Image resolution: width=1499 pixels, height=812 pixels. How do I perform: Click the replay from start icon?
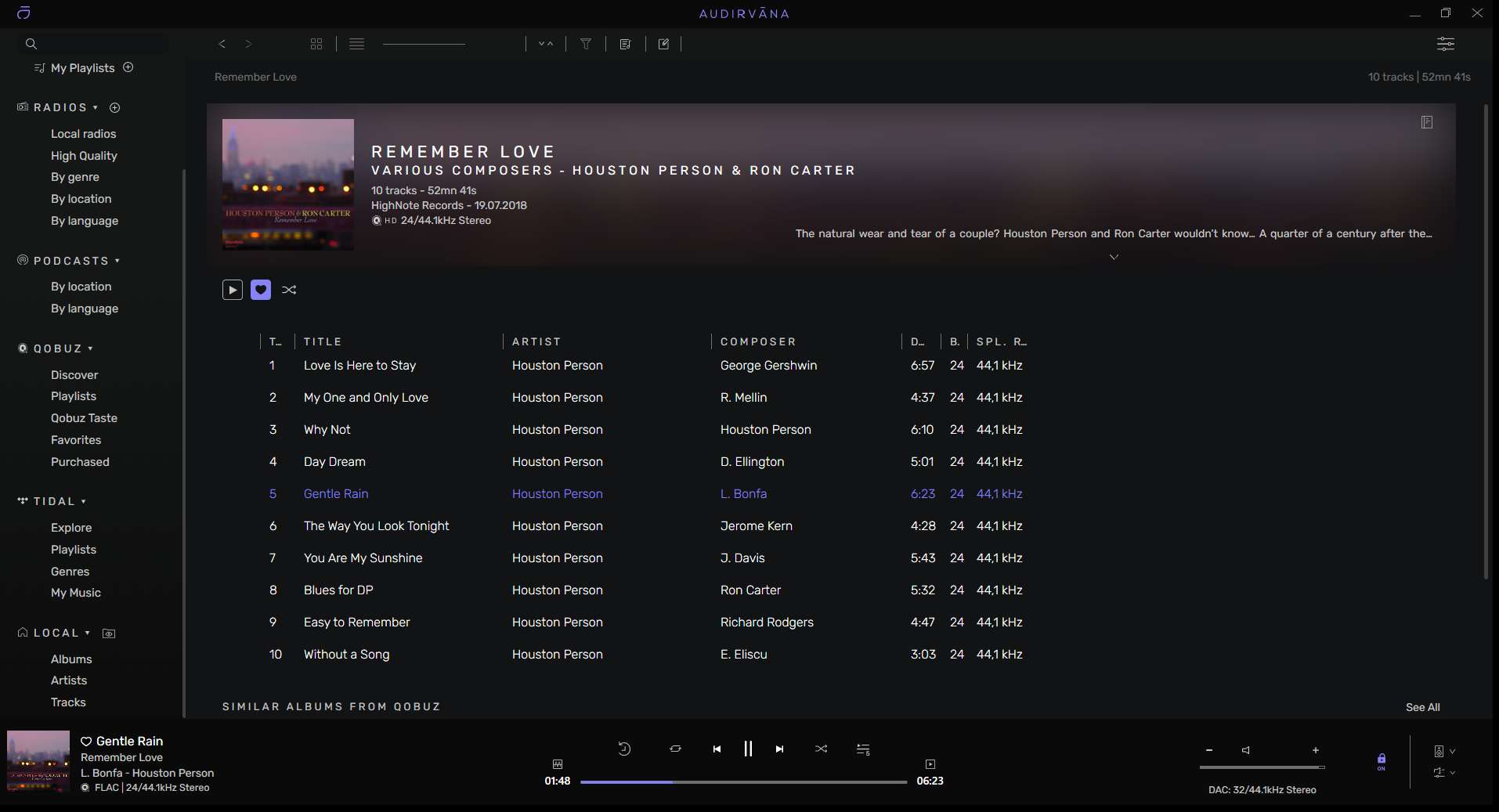click(624, 749)
